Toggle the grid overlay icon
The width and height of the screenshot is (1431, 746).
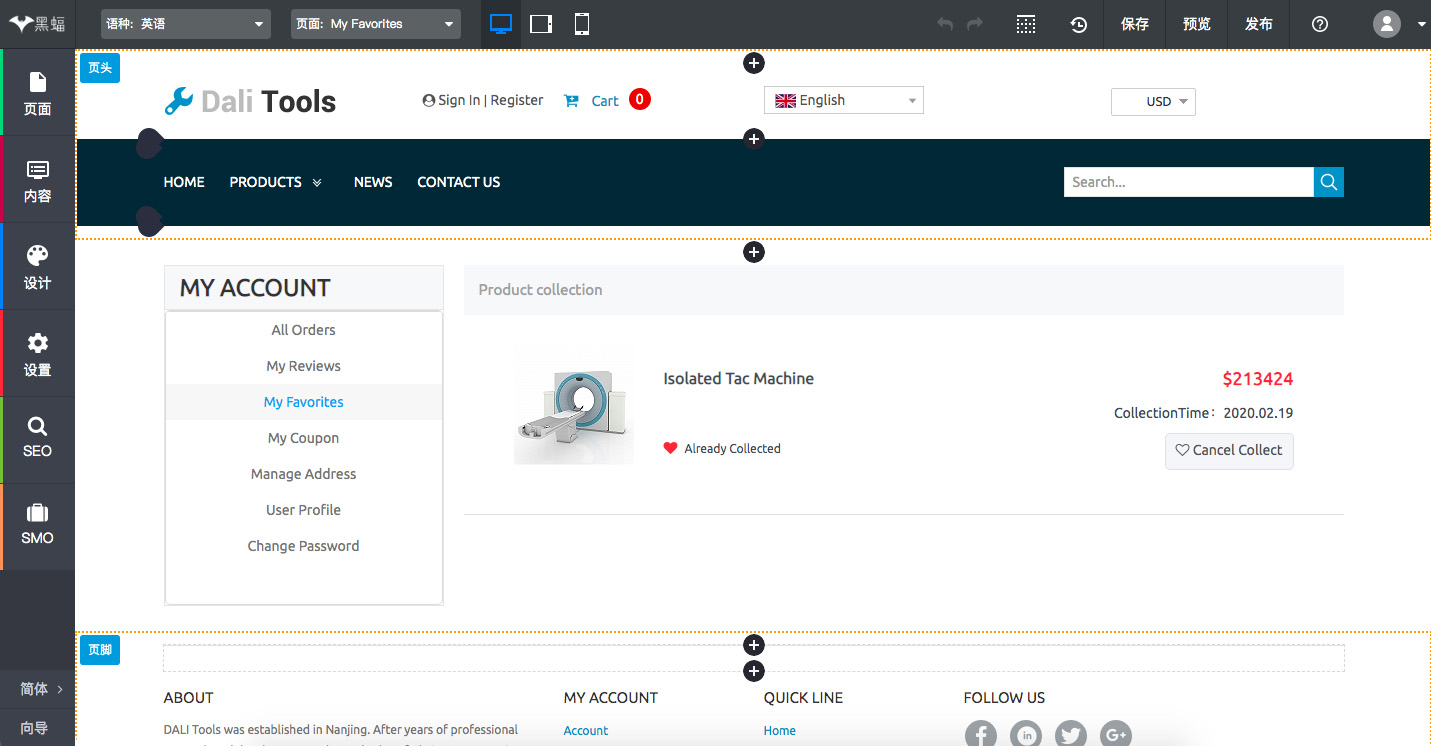(x=1026, y=24)
